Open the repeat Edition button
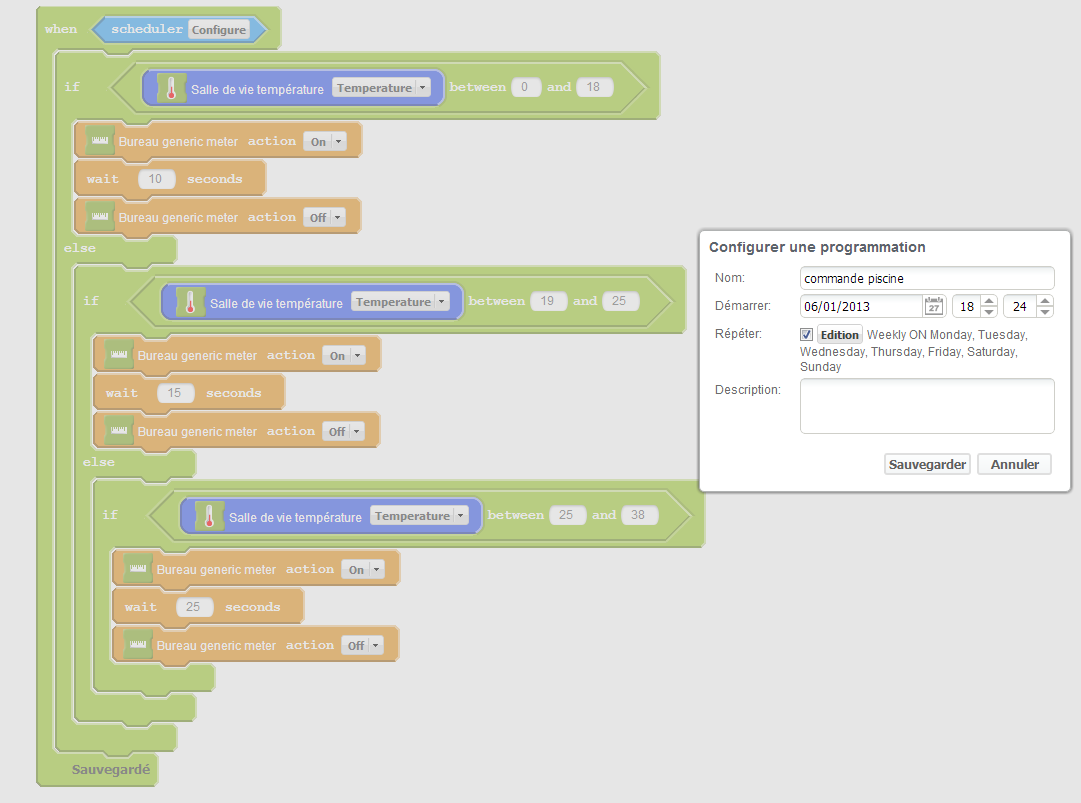The image size is (1081, 803). [839, 335]
